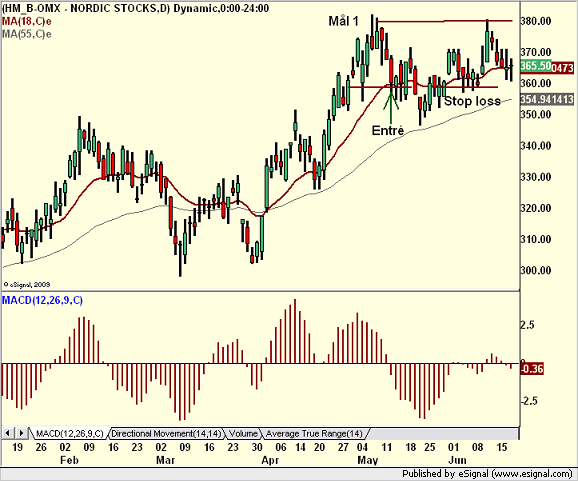Image resolution: width=578 pixels, height=481 pixels.
Task: Click the grey 354.94 MA value marker
Action: click(547, 99)
